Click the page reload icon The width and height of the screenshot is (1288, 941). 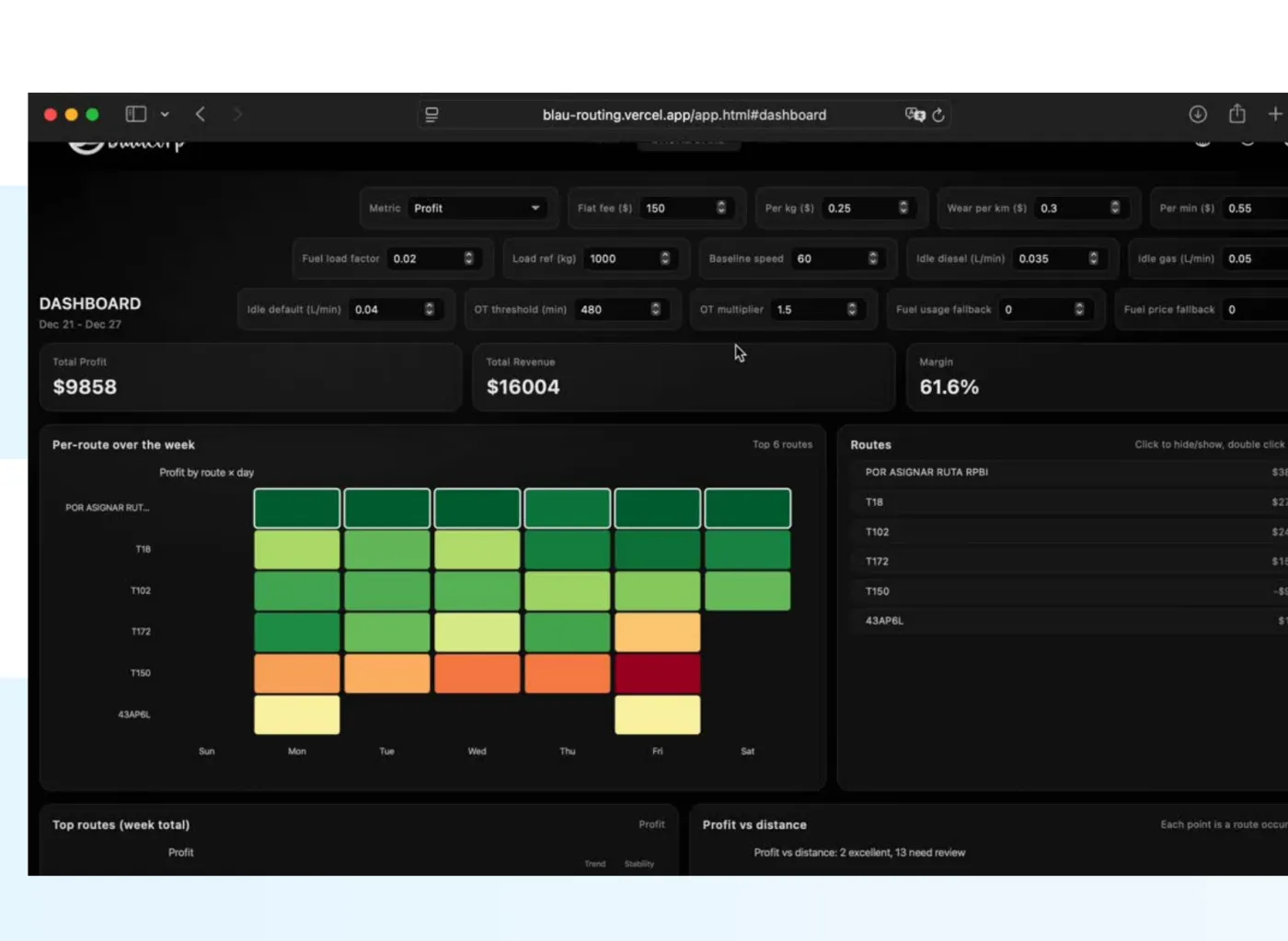(x=938, y=115)
